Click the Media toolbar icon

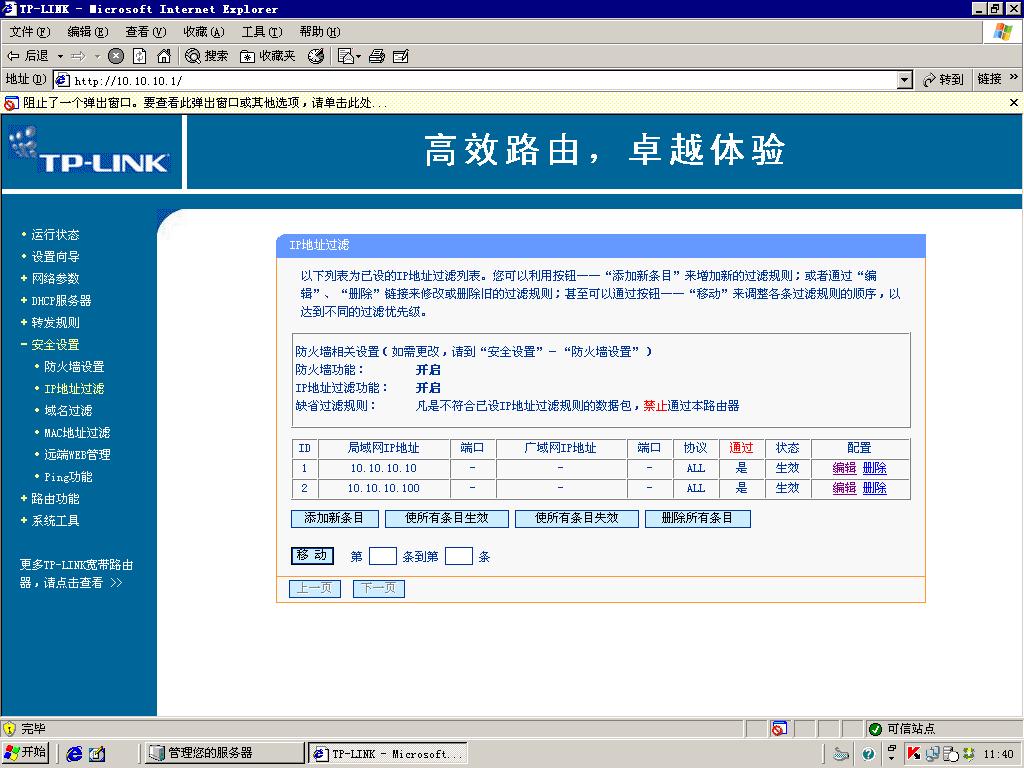(x=316, y=56)
